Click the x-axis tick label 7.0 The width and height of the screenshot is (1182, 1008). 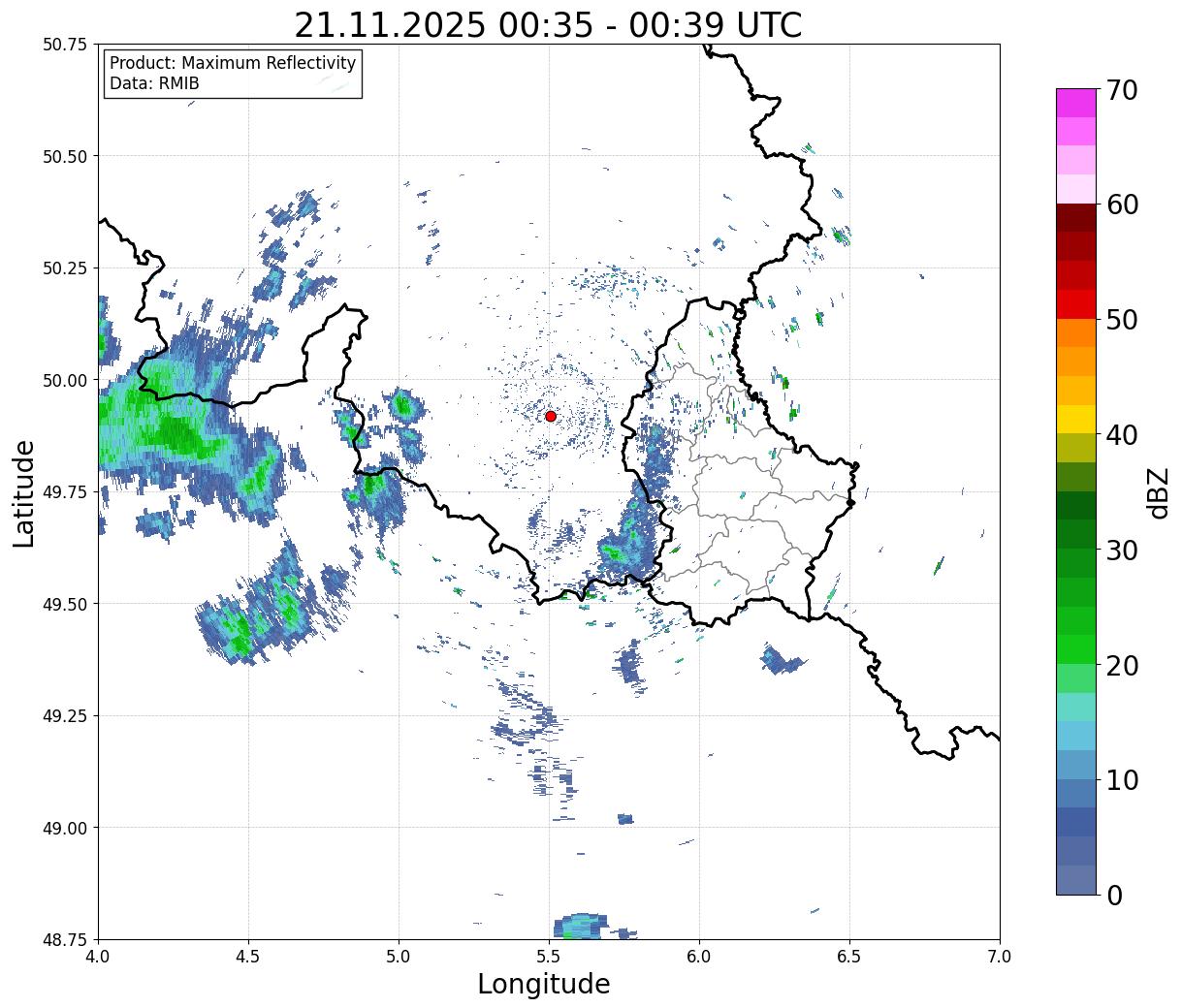(1000, 957)
